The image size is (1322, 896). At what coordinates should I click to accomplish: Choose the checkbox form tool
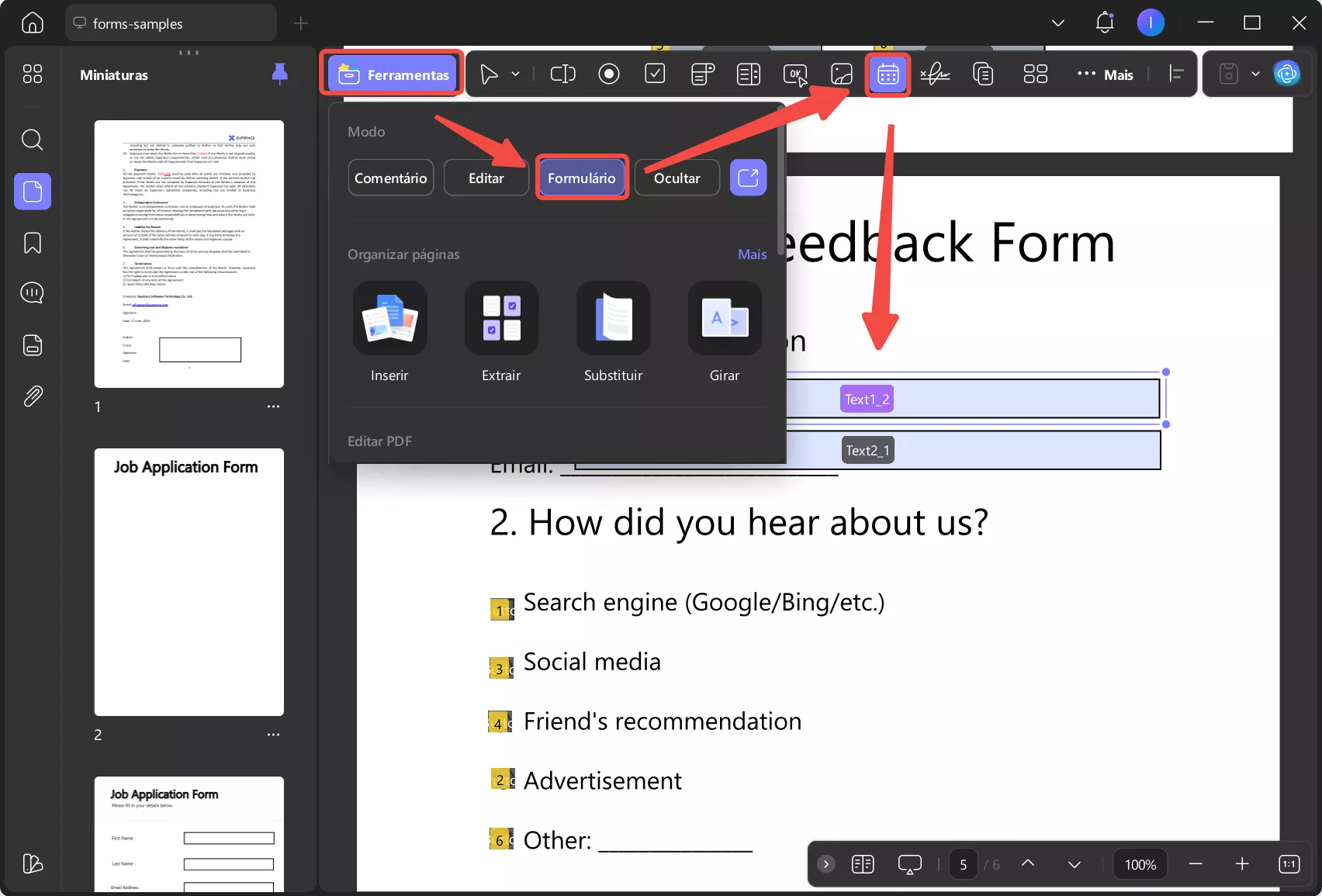(655, 74)
